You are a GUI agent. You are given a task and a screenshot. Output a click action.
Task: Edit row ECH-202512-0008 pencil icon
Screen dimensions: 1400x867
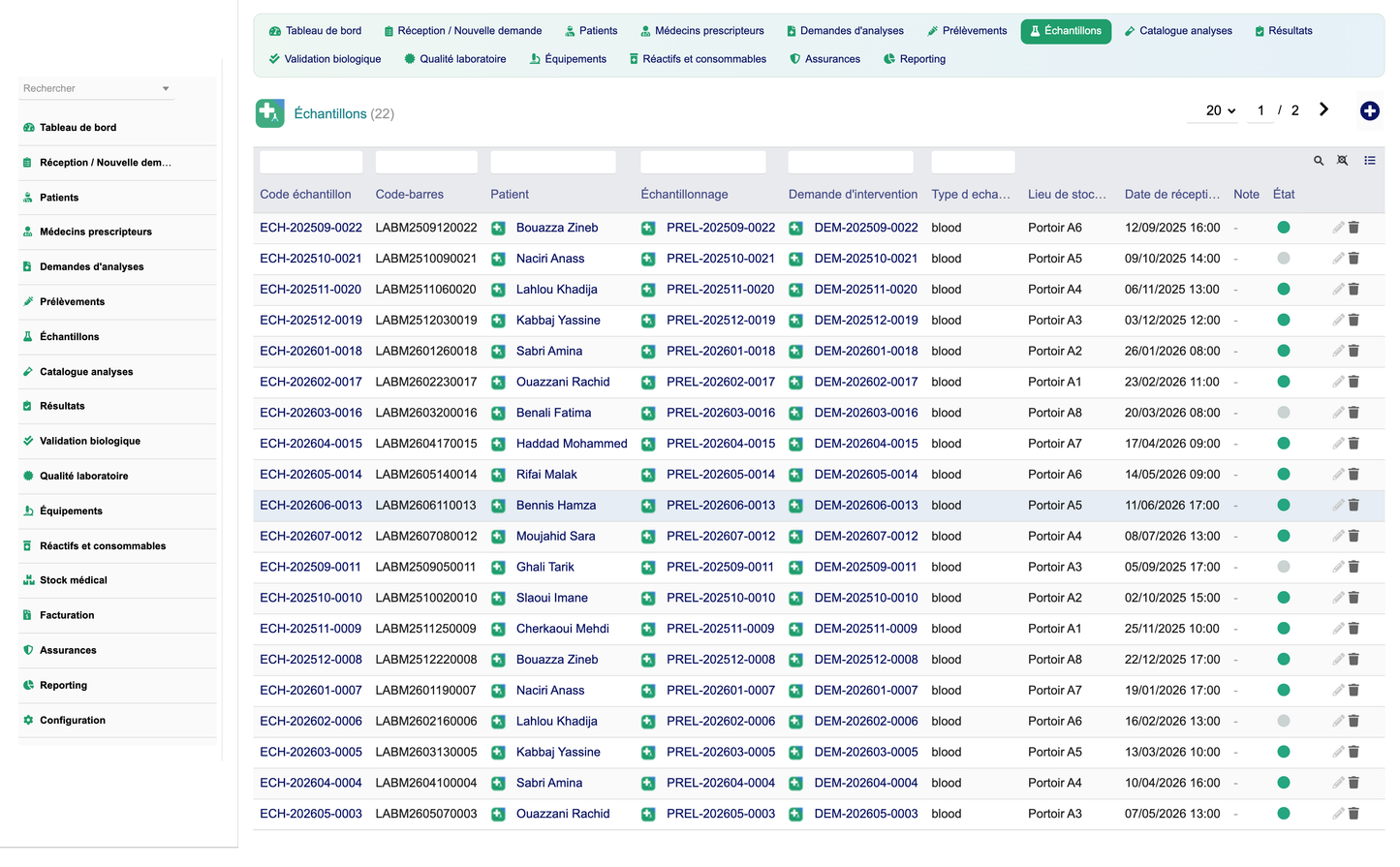coord(1338,660)
